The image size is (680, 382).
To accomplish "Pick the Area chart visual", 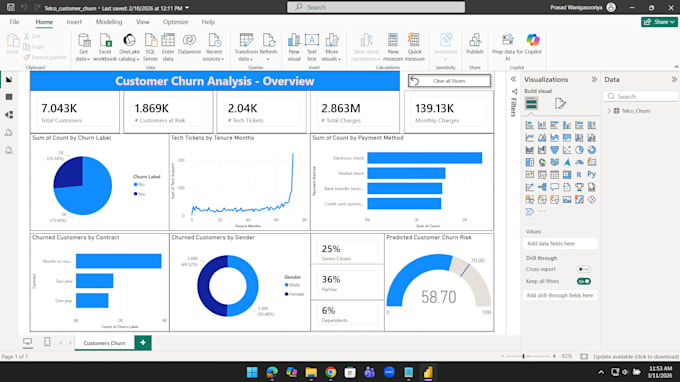I will pos(542,137).
